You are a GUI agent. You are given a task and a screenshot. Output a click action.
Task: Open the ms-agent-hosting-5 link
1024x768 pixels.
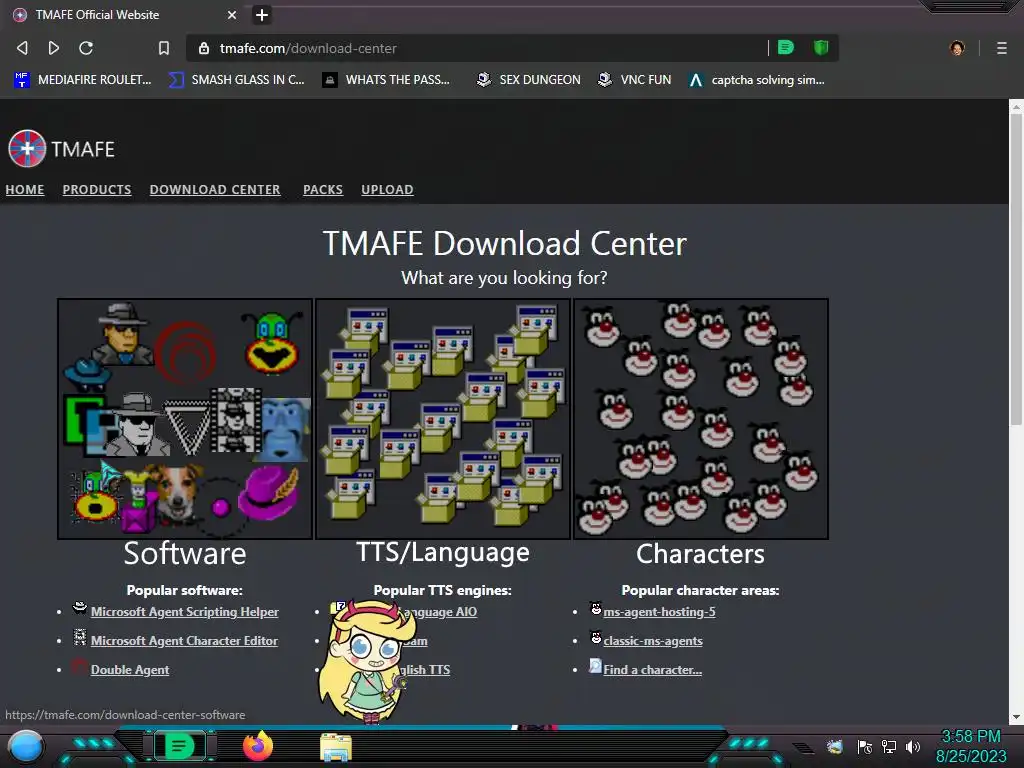point(659,612)
